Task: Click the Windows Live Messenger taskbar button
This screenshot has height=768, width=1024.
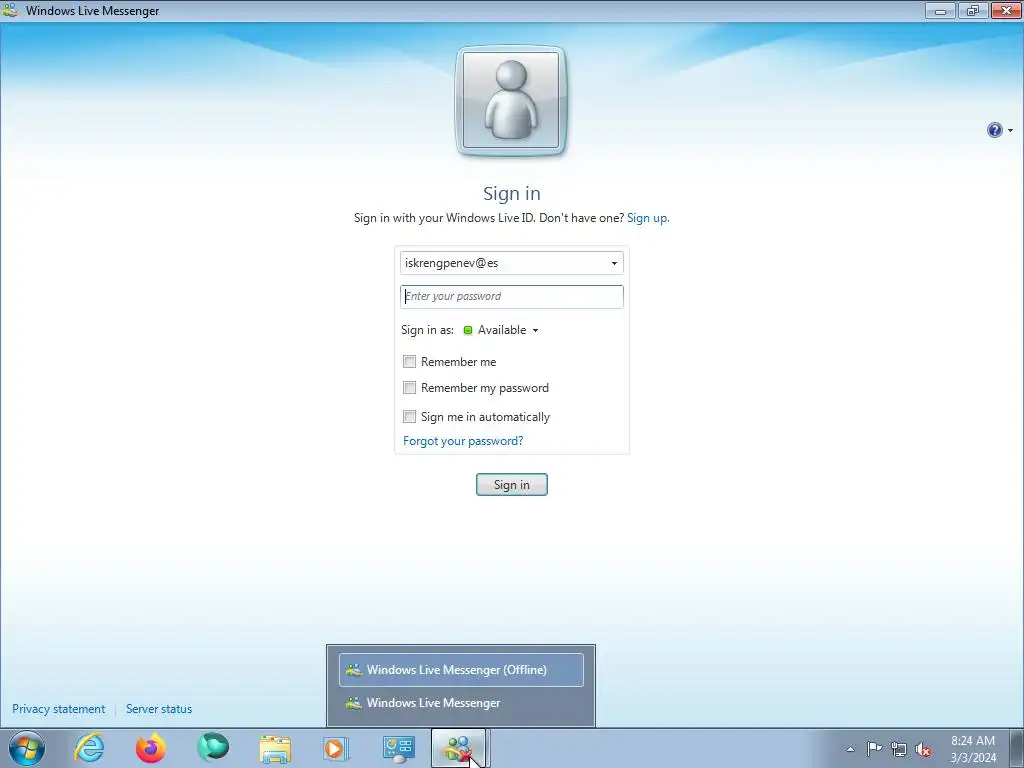Action: [459, 748]
